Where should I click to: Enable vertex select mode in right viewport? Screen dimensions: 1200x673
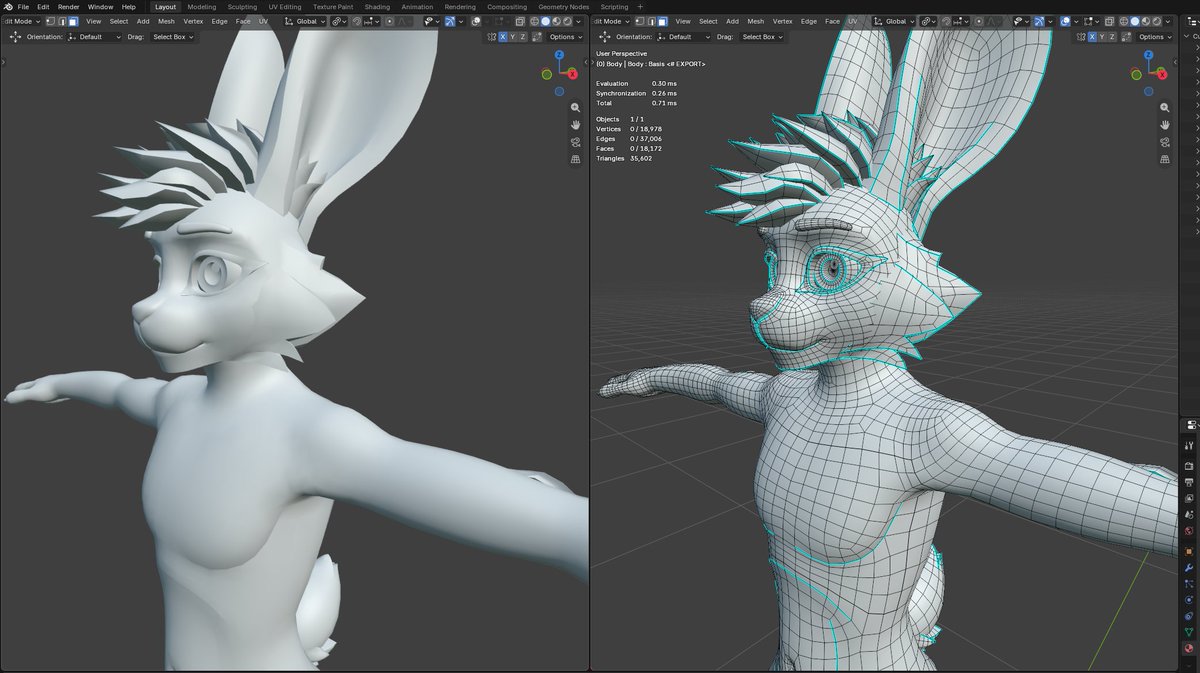click(640, 21)
